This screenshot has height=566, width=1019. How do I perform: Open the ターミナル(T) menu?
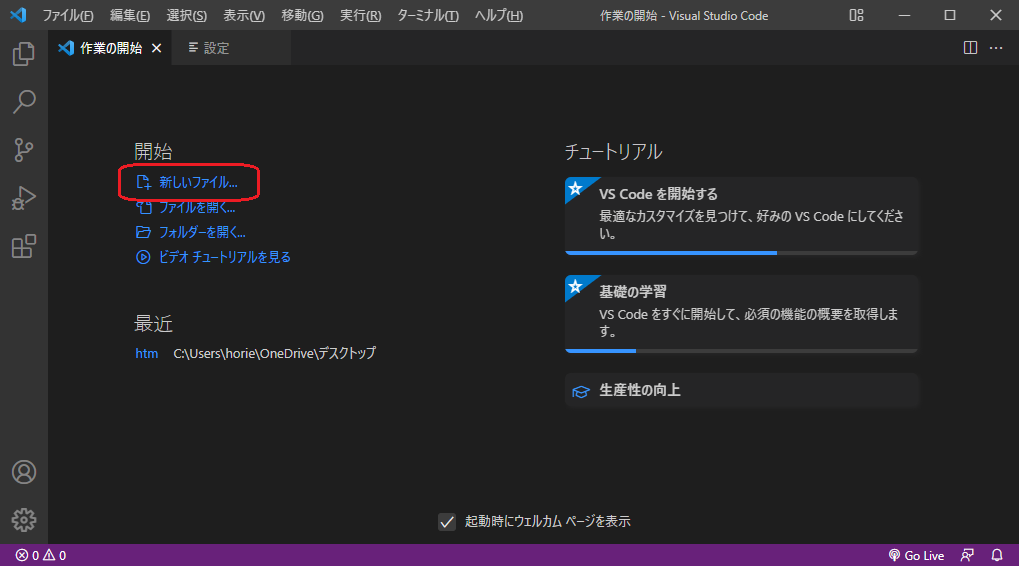click(428, 16)
